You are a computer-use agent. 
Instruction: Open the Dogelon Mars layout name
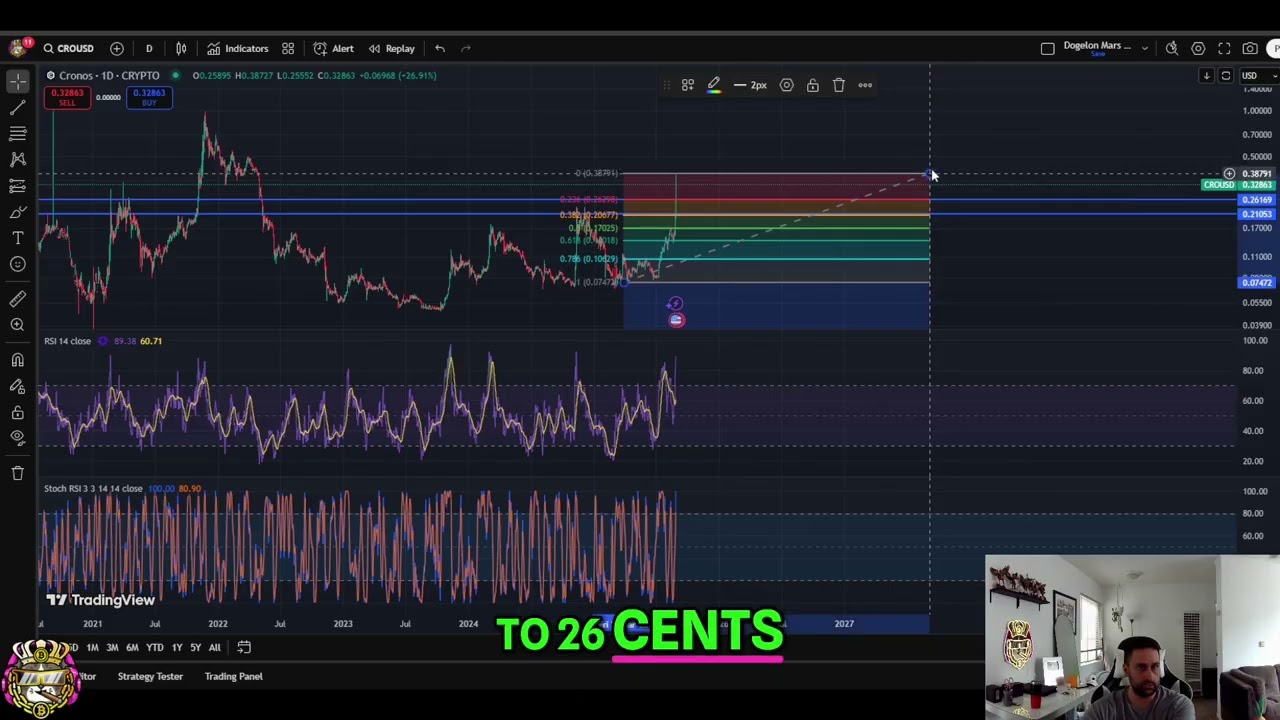[1097, 47]
